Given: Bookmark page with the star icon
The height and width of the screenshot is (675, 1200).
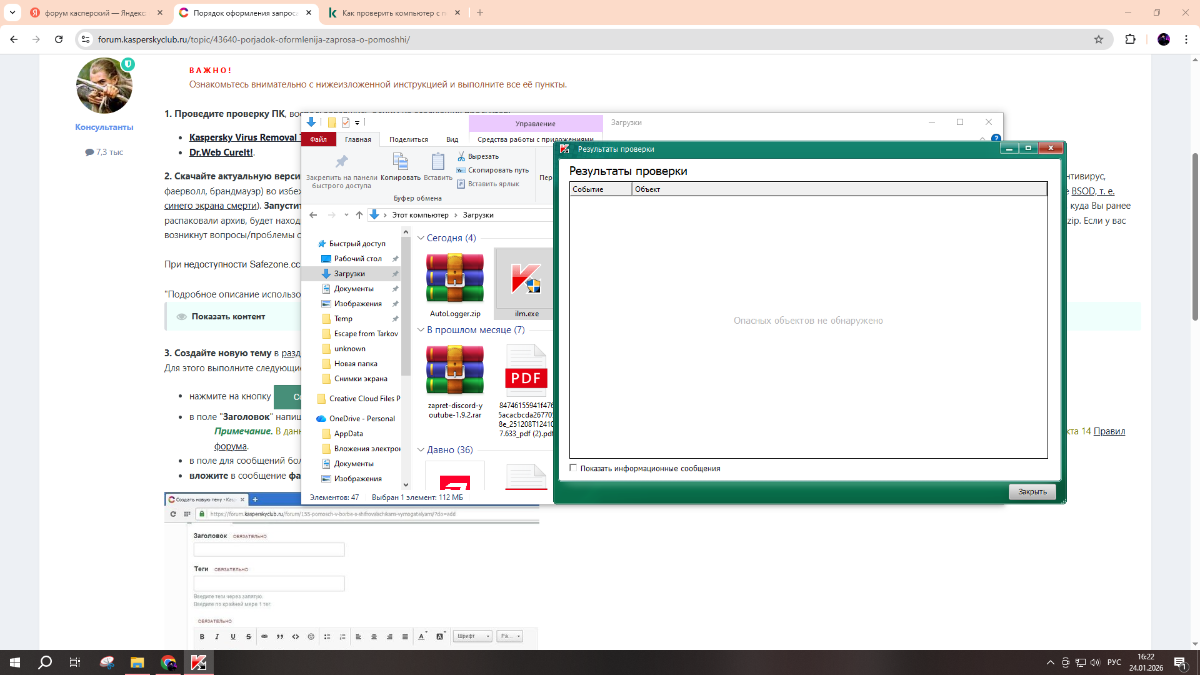Looking at the screenshot, I should pyautogui.click(x=1098, y=39).
